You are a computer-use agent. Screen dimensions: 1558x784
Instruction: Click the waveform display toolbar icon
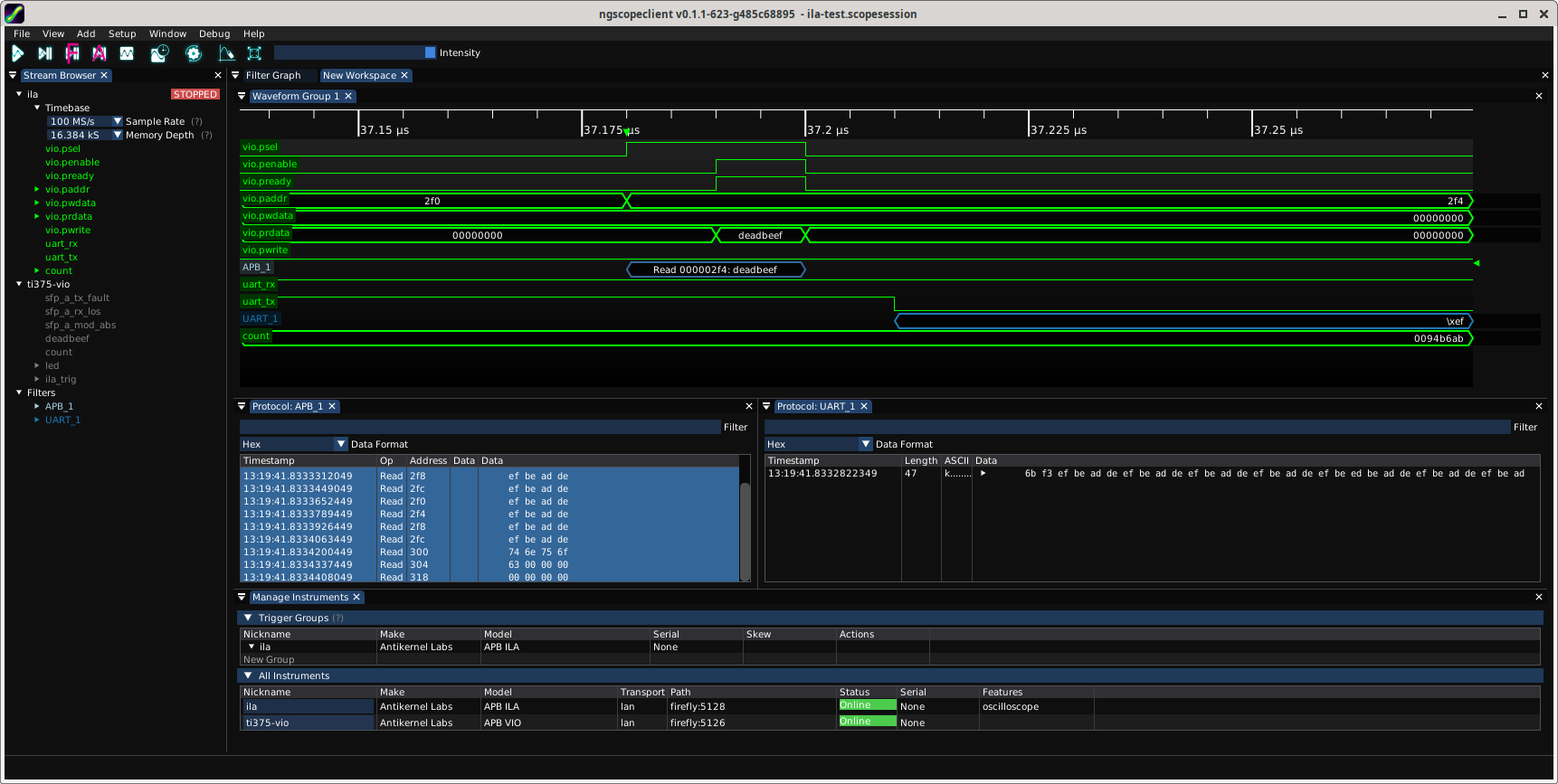(127, 53)
